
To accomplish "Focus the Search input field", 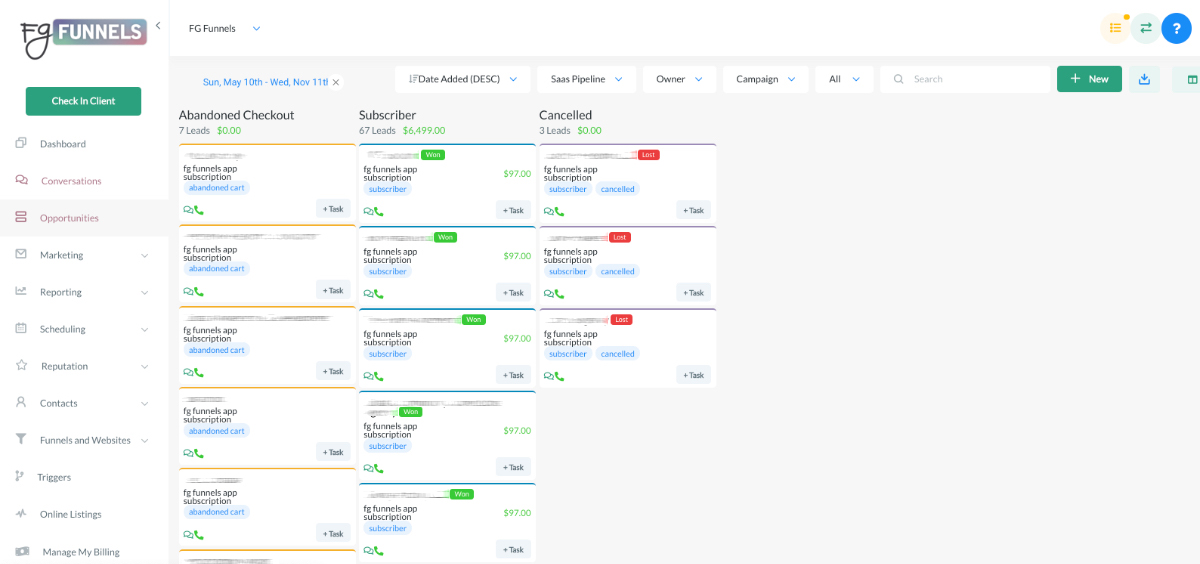I will 965,79.
